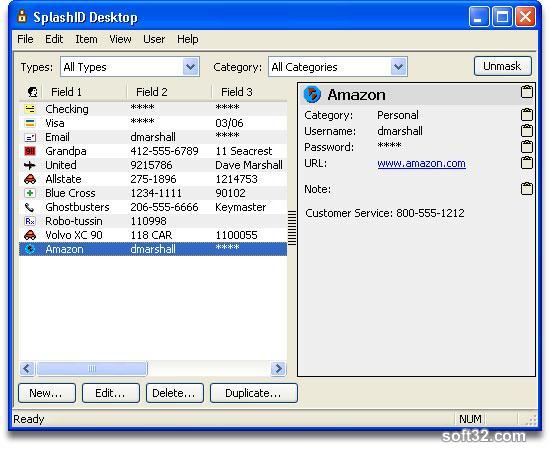Click the 110998 Robo-tussin cell
550x450 pixels.
[148, 221]
